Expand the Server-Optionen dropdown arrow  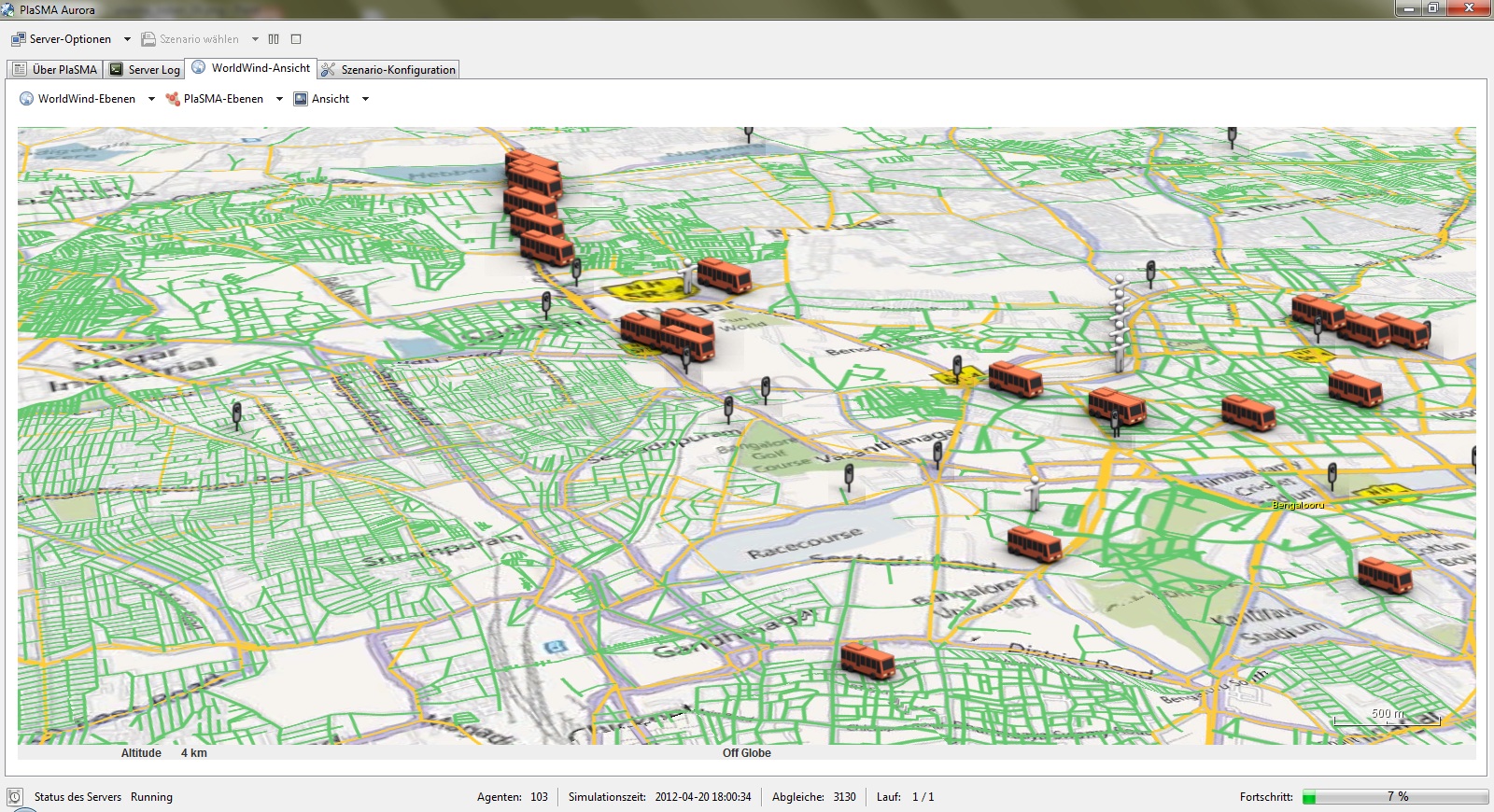pos(128,39)
